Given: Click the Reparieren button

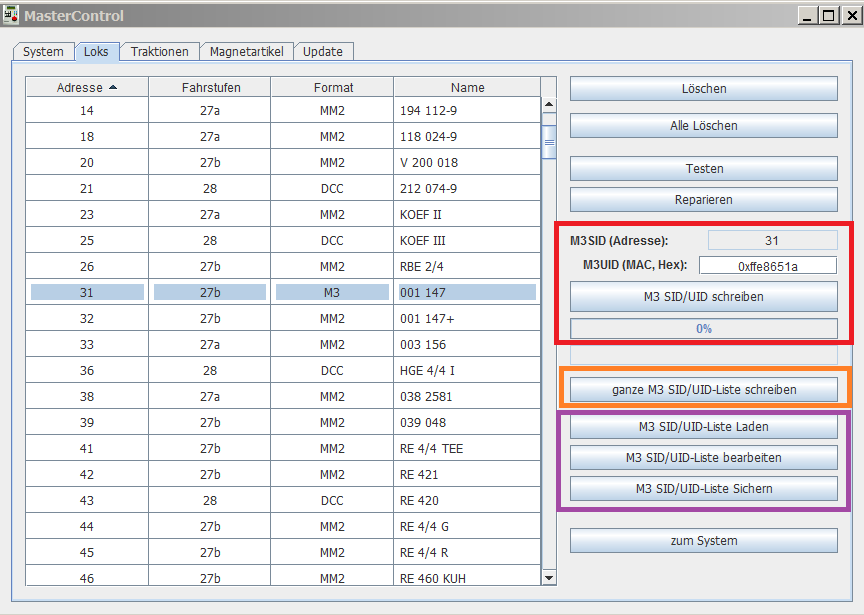Looking at the screenshot, I should (703, 200).
